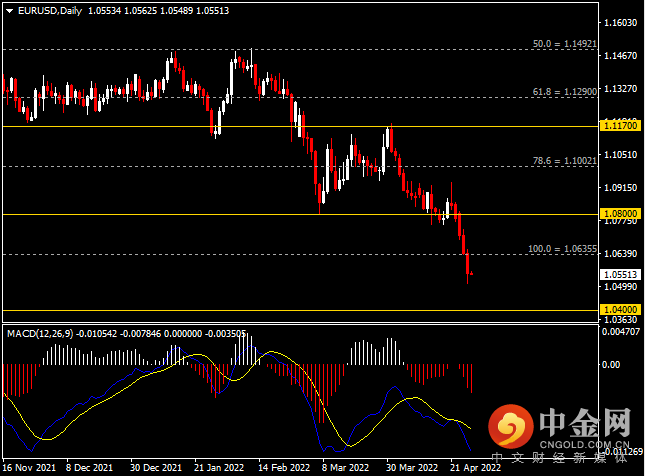The image size is (645, 476).
Task: Click the 8 Dec 2021 date label
Action: tap(89, 468)
